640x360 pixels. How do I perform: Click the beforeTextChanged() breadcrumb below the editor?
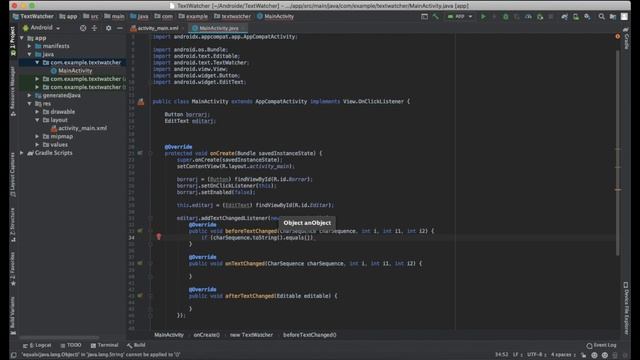tap(310, 335)
